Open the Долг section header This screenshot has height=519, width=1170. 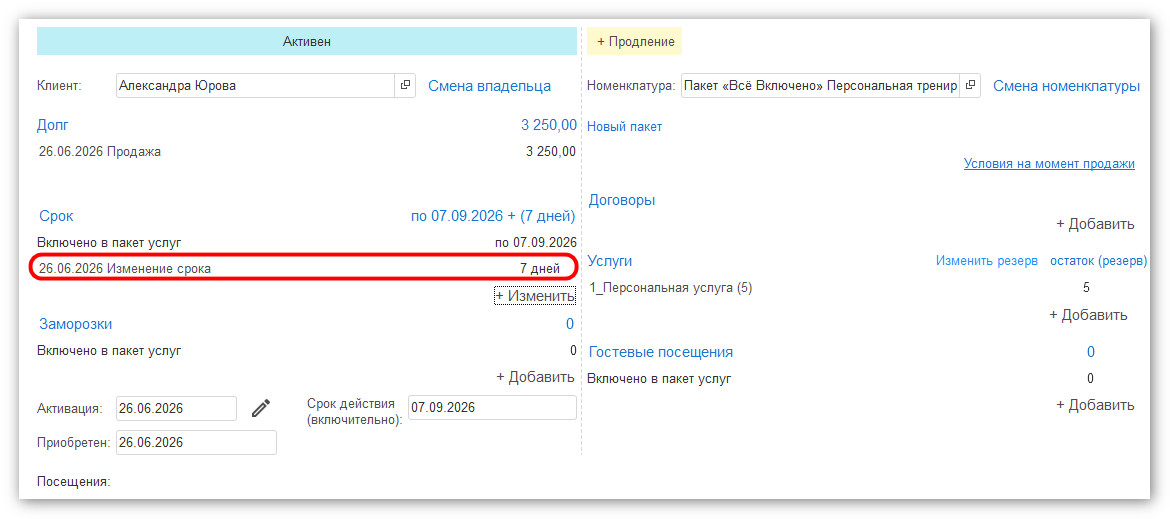53,125
